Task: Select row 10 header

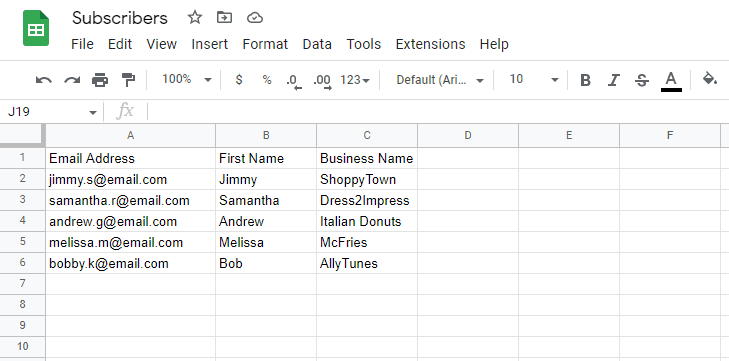Action: click(x=23, y=347)
